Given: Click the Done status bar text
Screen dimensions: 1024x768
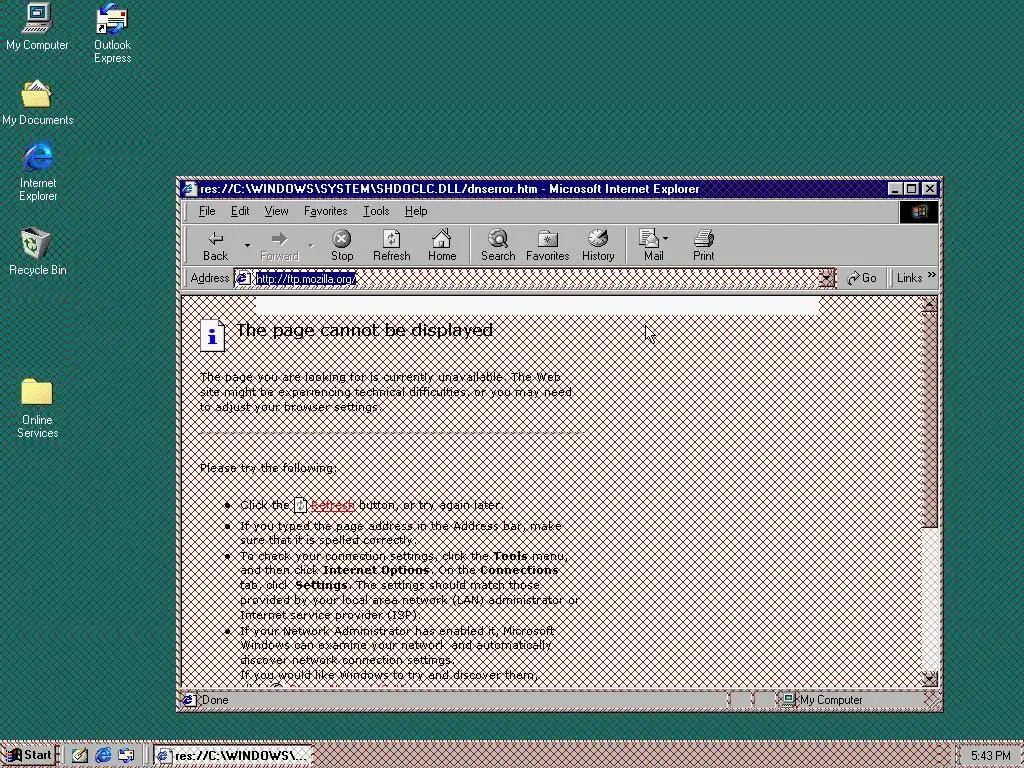Looking at the screenshot, I should coord(215,700).
